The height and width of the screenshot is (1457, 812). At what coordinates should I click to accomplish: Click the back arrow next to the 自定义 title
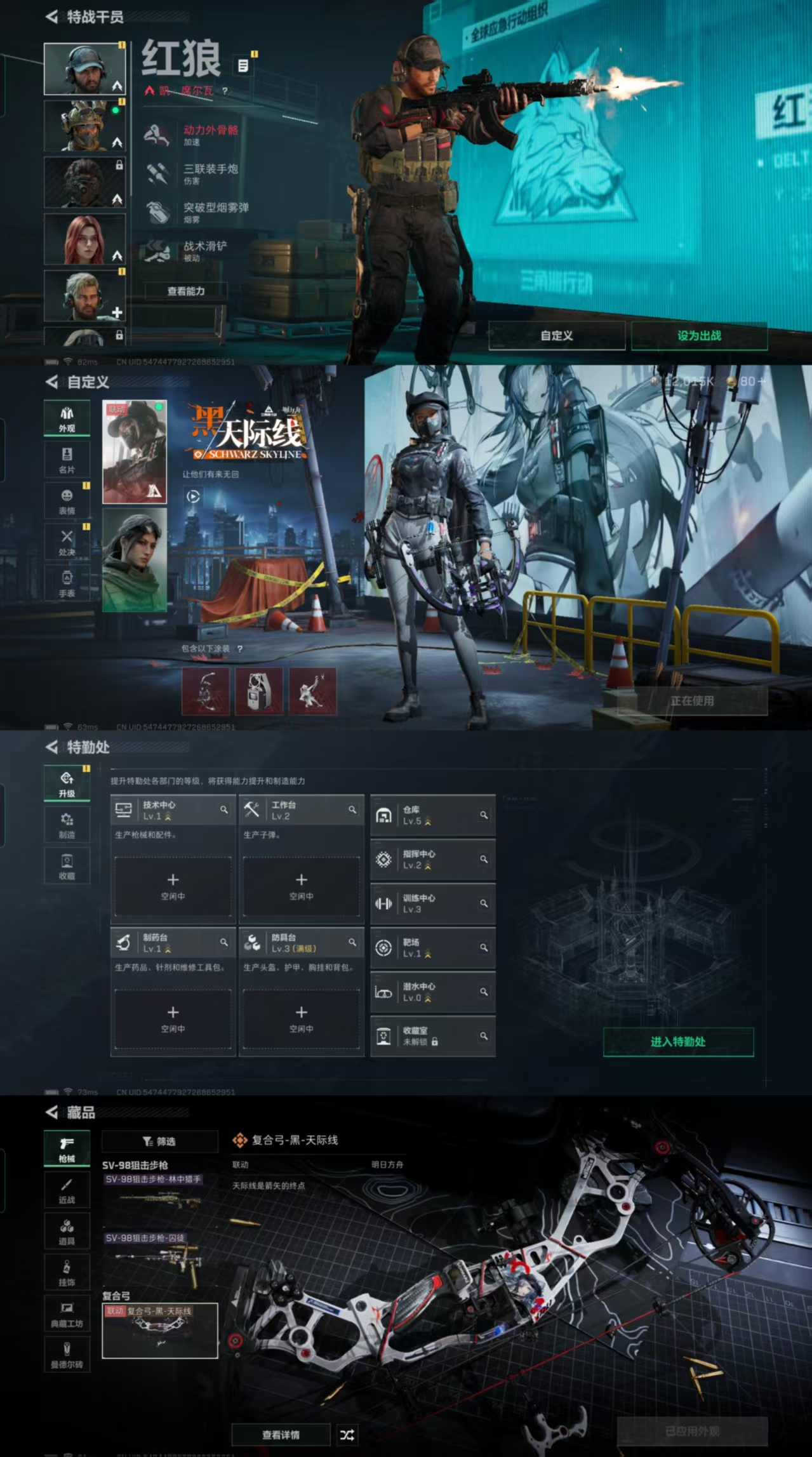(51, 382)
